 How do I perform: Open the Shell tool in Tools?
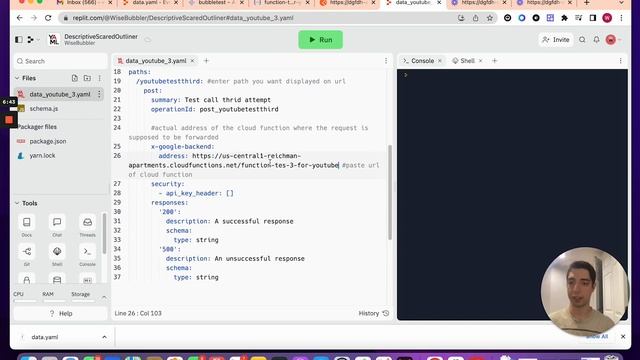click(x=57, y=255)
